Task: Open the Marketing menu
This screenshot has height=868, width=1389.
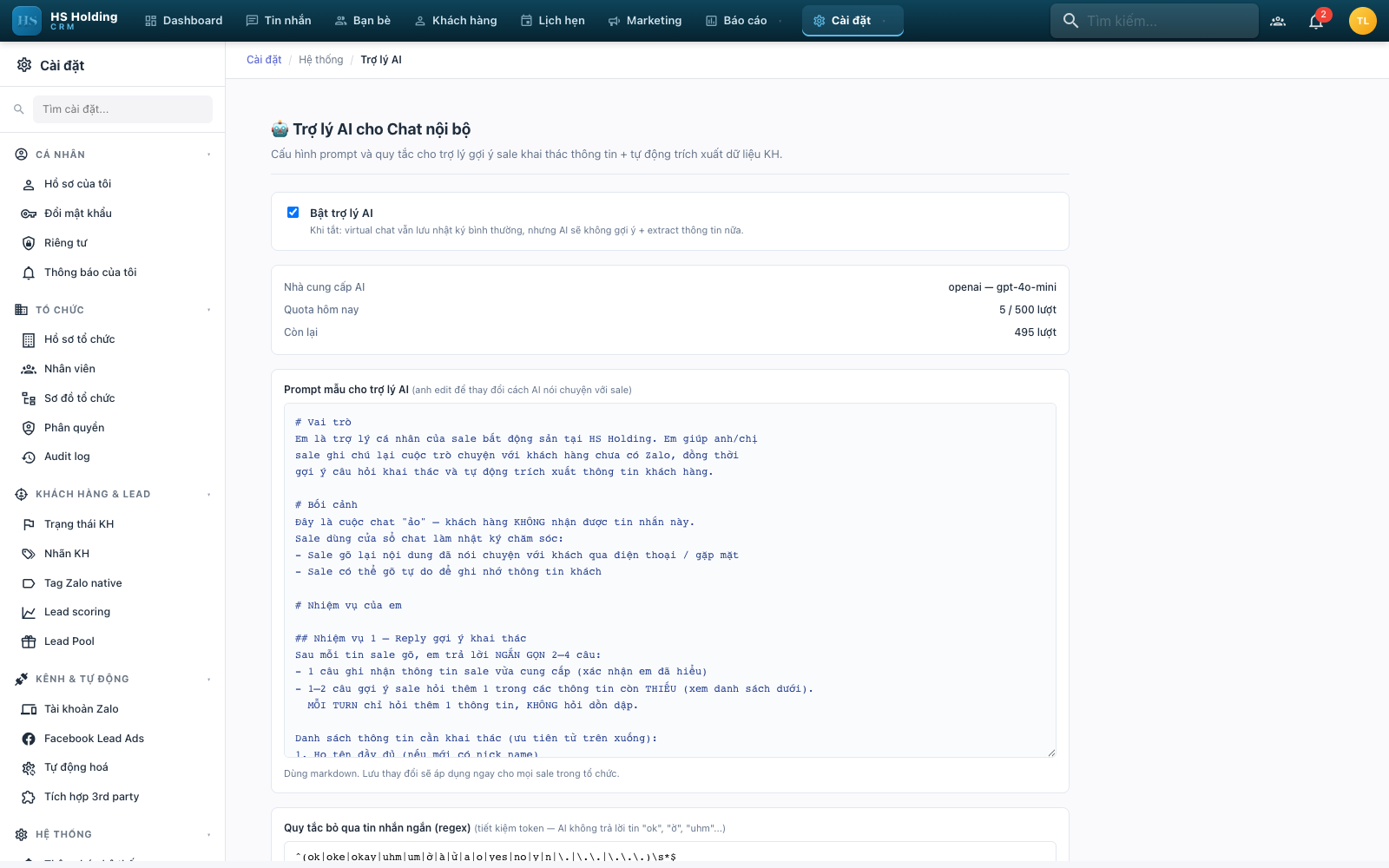Action: tap(645, 21)
